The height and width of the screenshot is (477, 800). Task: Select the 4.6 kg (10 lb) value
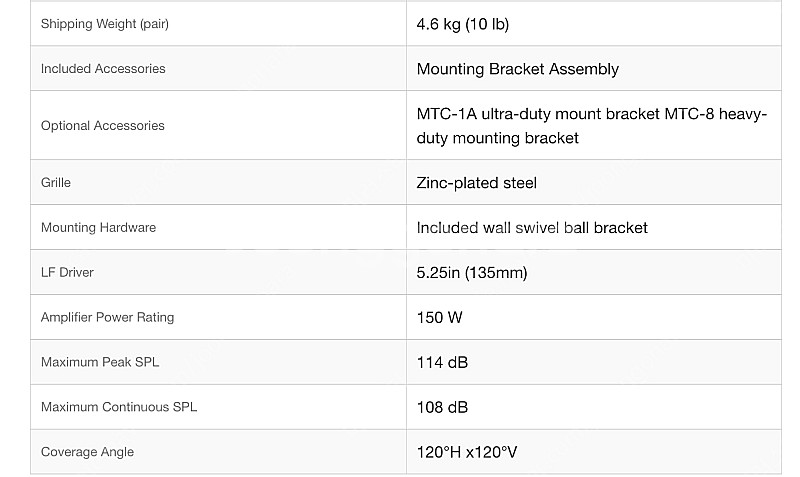[462, 24]
